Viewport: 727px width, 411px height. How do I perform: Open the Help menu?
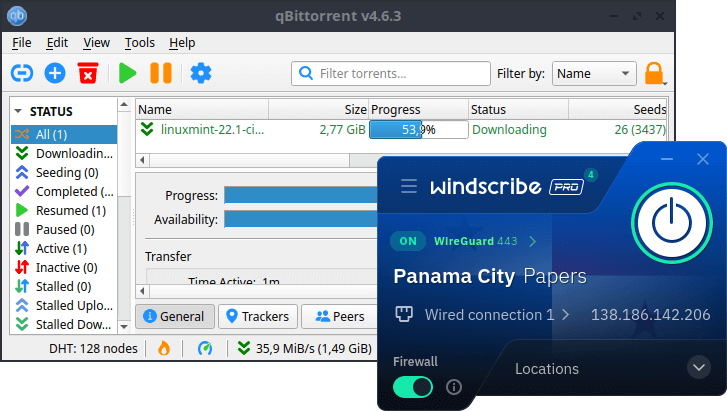pyautogui.click(x=182, y=43)
